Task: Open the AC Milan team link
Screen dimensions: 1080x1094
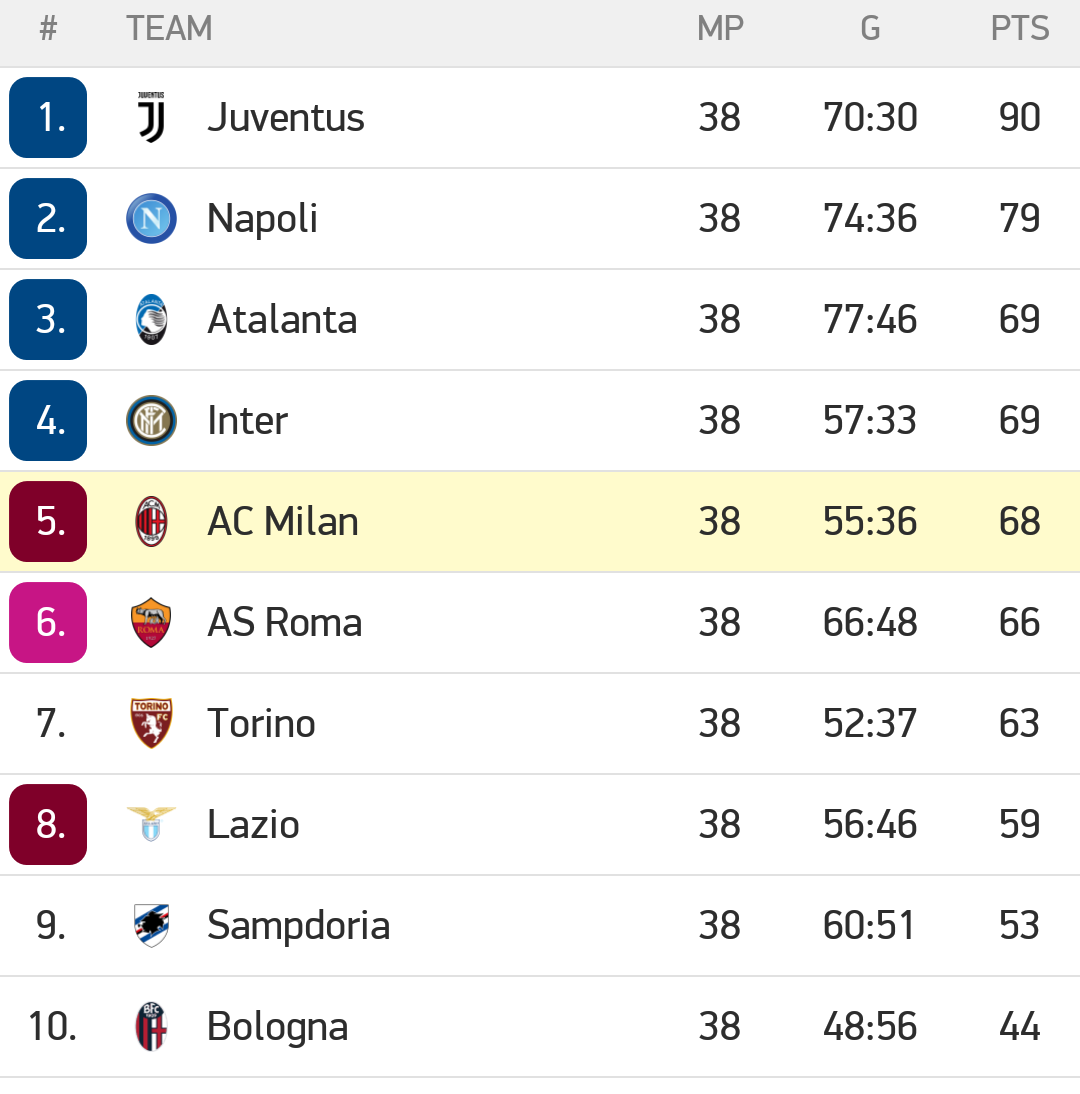Action: (283, 522)
